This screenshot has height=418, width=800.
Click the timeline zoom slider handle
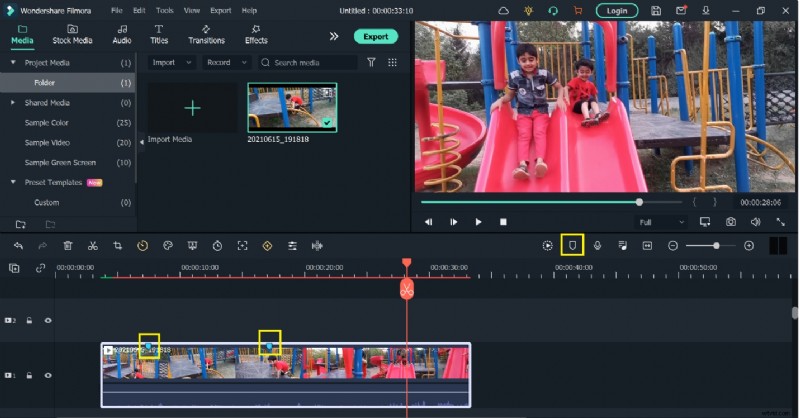point(716,246)
